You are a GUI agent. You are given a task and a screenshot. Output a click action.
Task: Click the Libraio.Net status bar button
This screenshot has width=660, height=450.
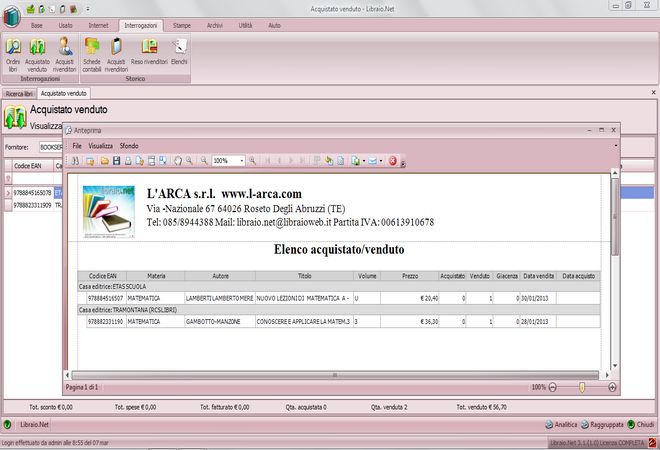tap(35, 425)
